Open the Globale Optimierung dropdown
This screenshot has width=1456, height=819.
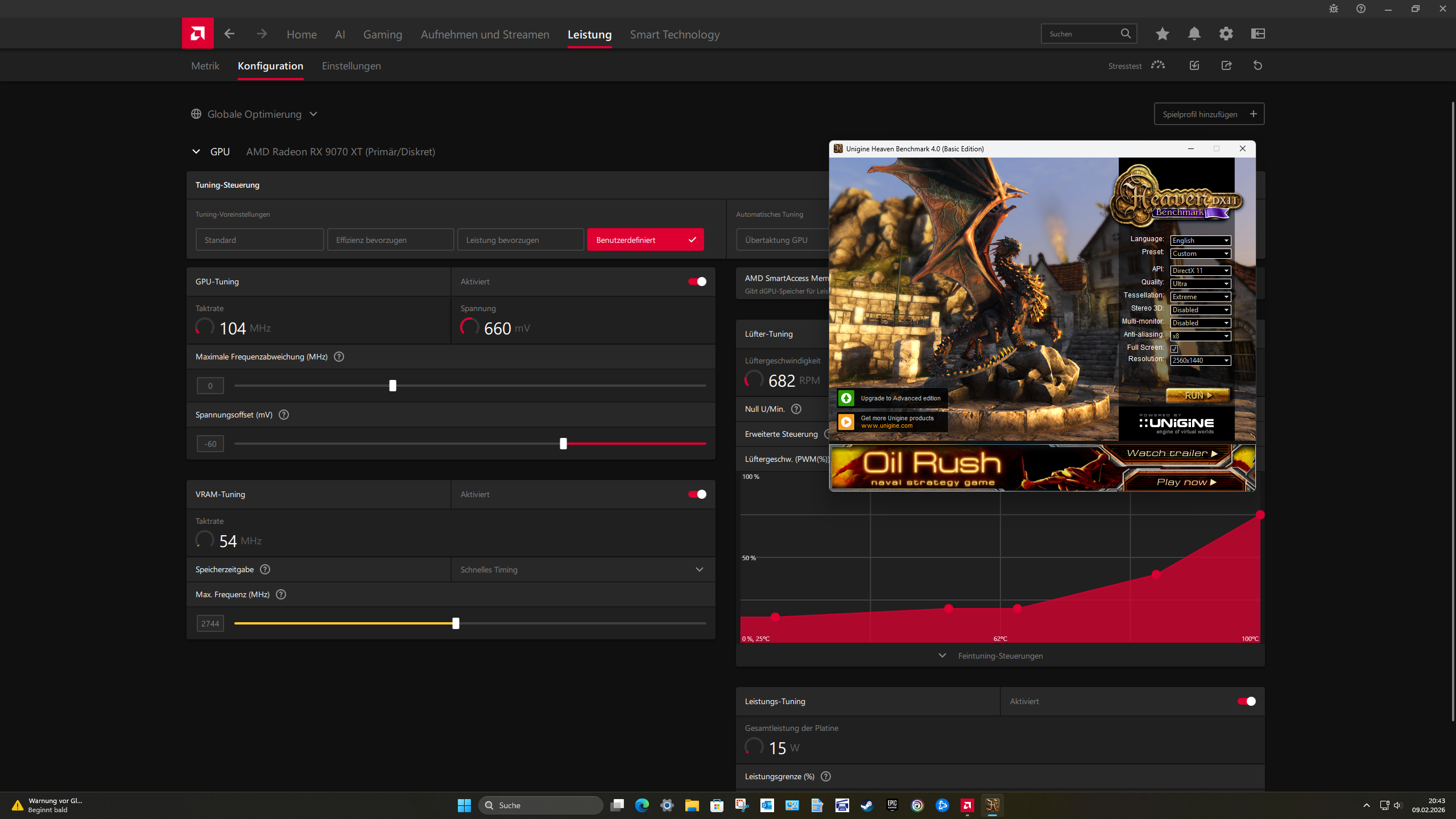313,114
